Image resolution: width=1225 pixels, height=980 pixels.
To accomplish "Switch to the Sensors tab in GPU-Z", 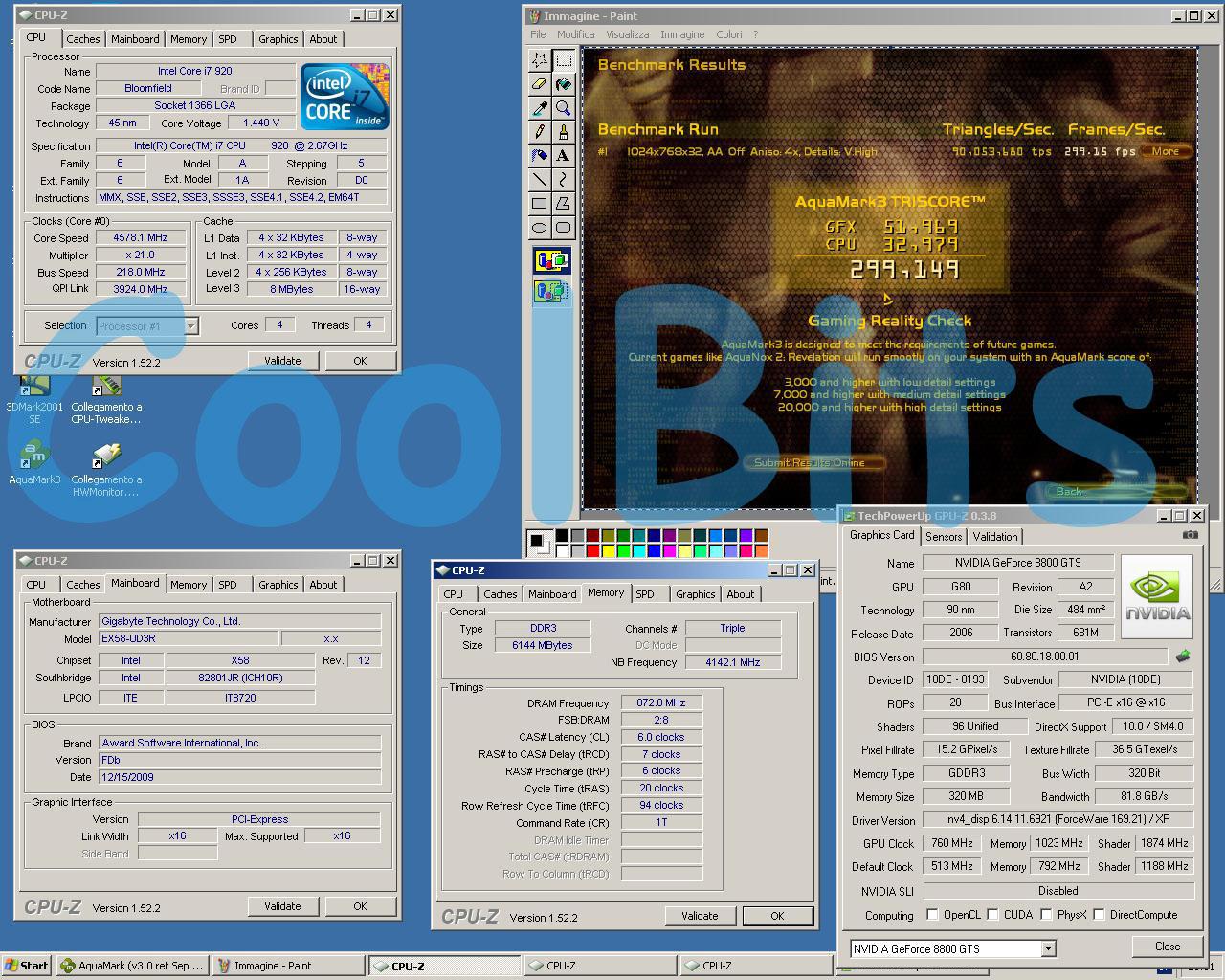I will [x=944, y=537].
